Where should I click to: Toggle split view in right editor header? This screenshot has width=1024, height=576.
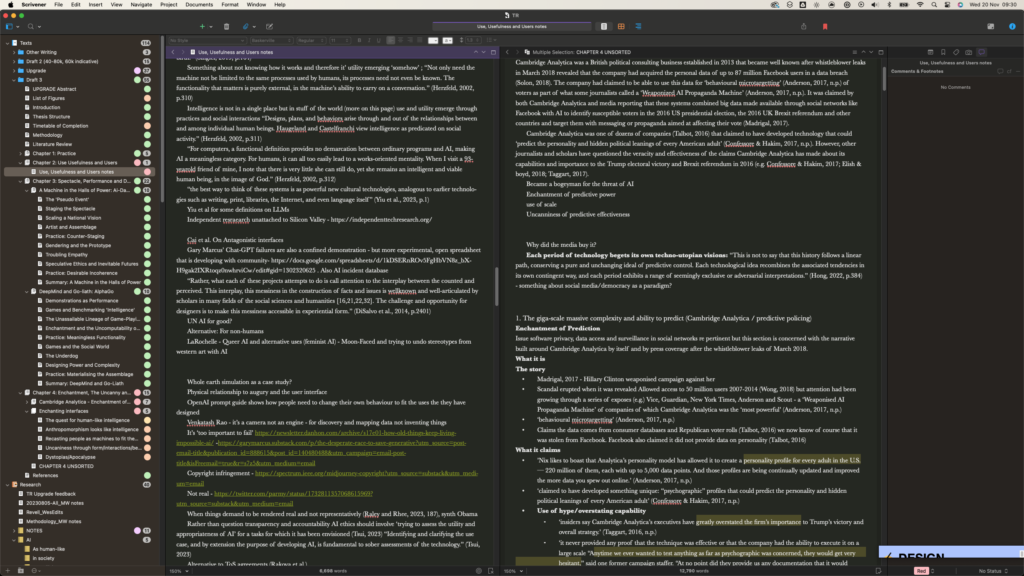tap(880, 52)
